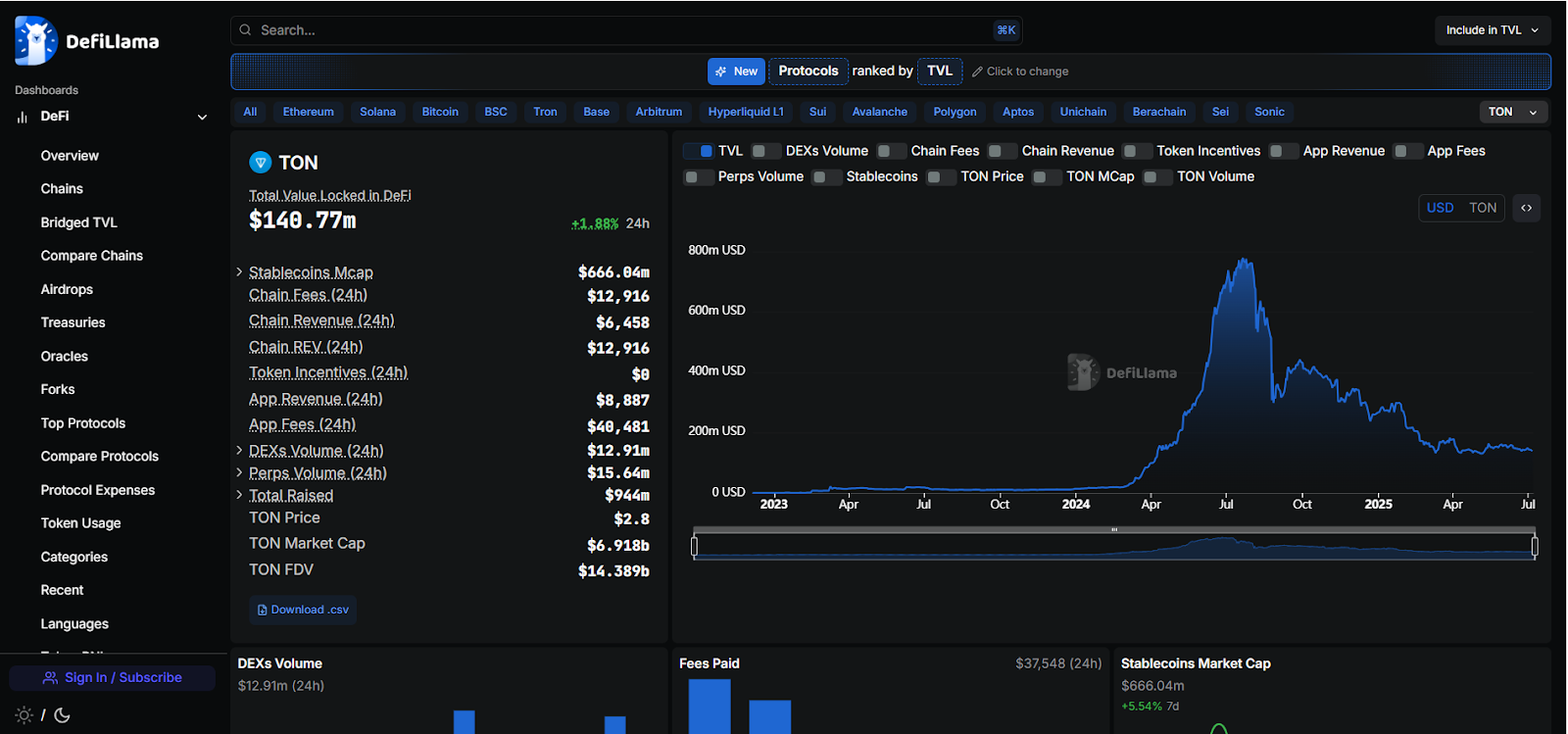Open Overview in the sidebar
This screenshot has height=734, width=1568.
pos(70,156)
